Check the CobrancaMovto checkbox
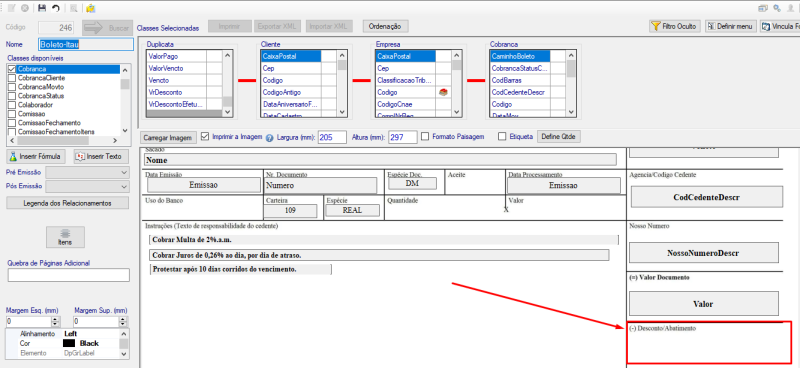The image size is (800, 368). point(12,87)
